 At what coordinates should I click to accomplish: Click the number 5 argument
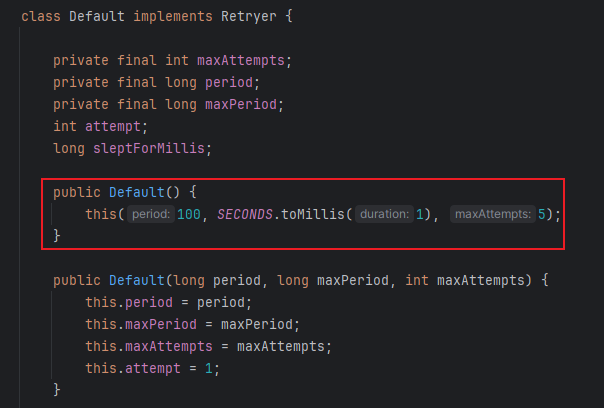(542, 214)
